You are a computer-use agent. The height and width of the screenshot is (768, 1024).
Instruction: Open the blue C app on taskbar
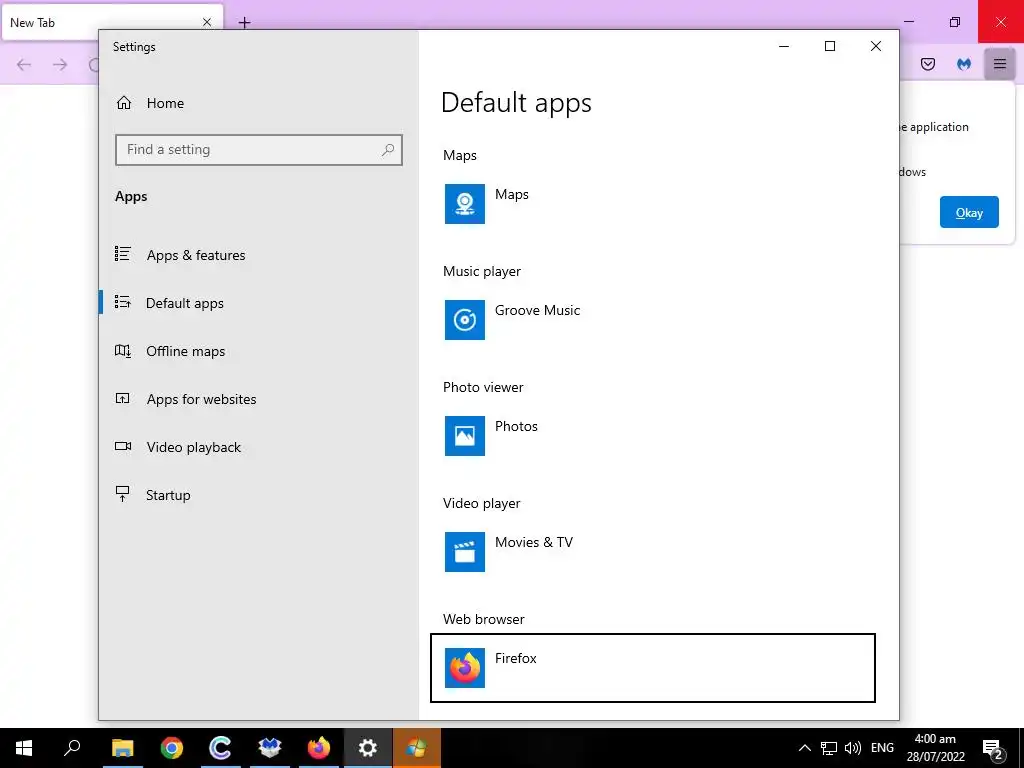tap(220, 748)
